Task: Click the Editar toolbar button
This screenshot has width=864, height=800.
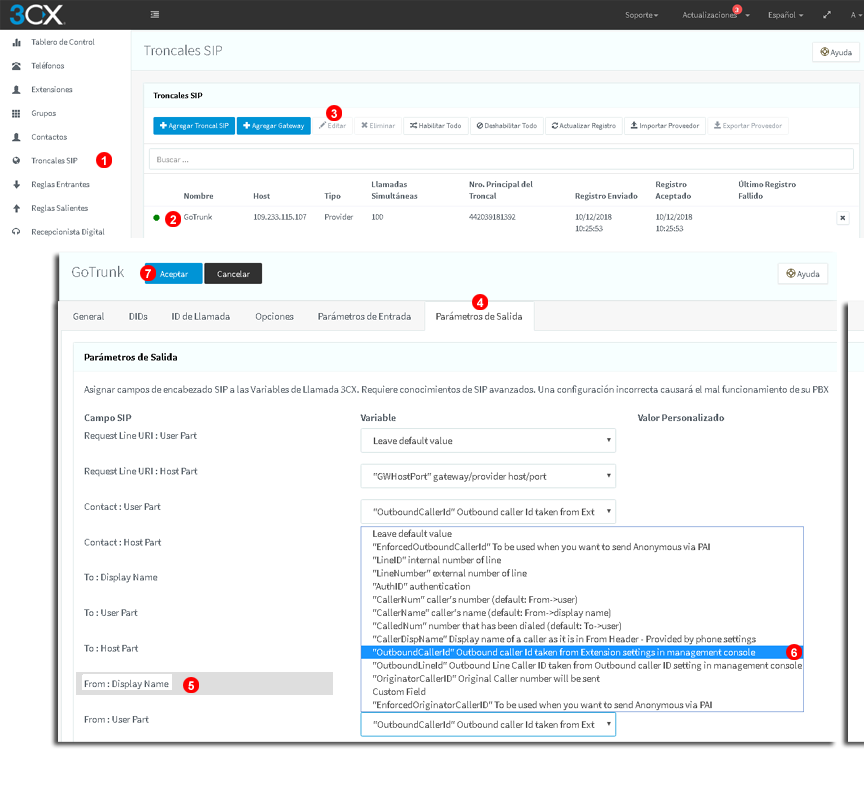Action: [x=332, y=126]
